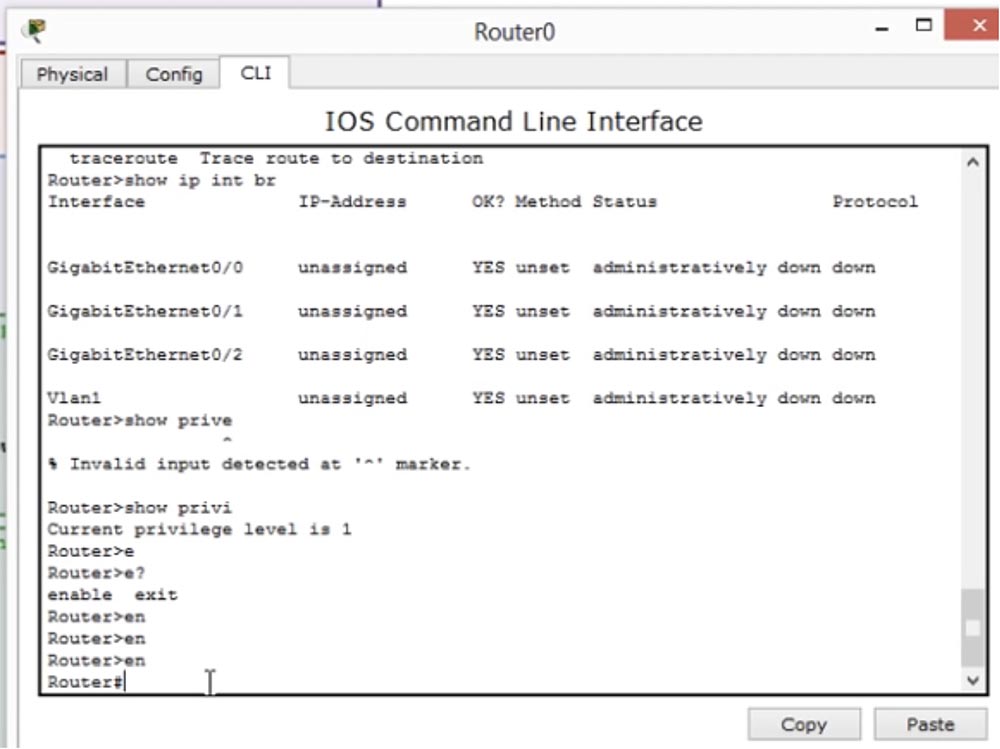The image size is (1000, 749).
Task: Click the vertical scrollbar thumb
Action: click(973, 628)
